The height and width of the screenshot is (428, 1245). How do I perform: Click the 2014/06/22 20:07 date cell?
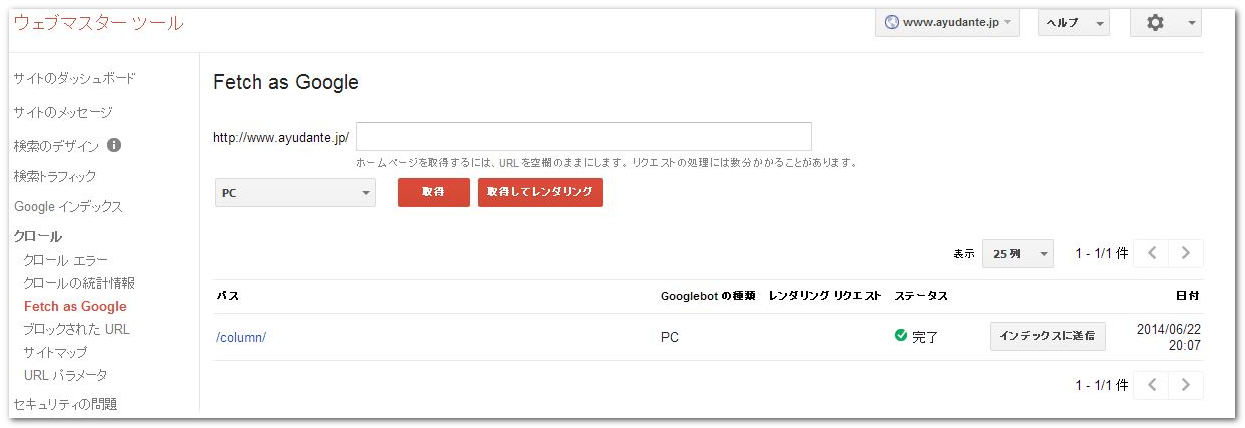click(1169, 337)
